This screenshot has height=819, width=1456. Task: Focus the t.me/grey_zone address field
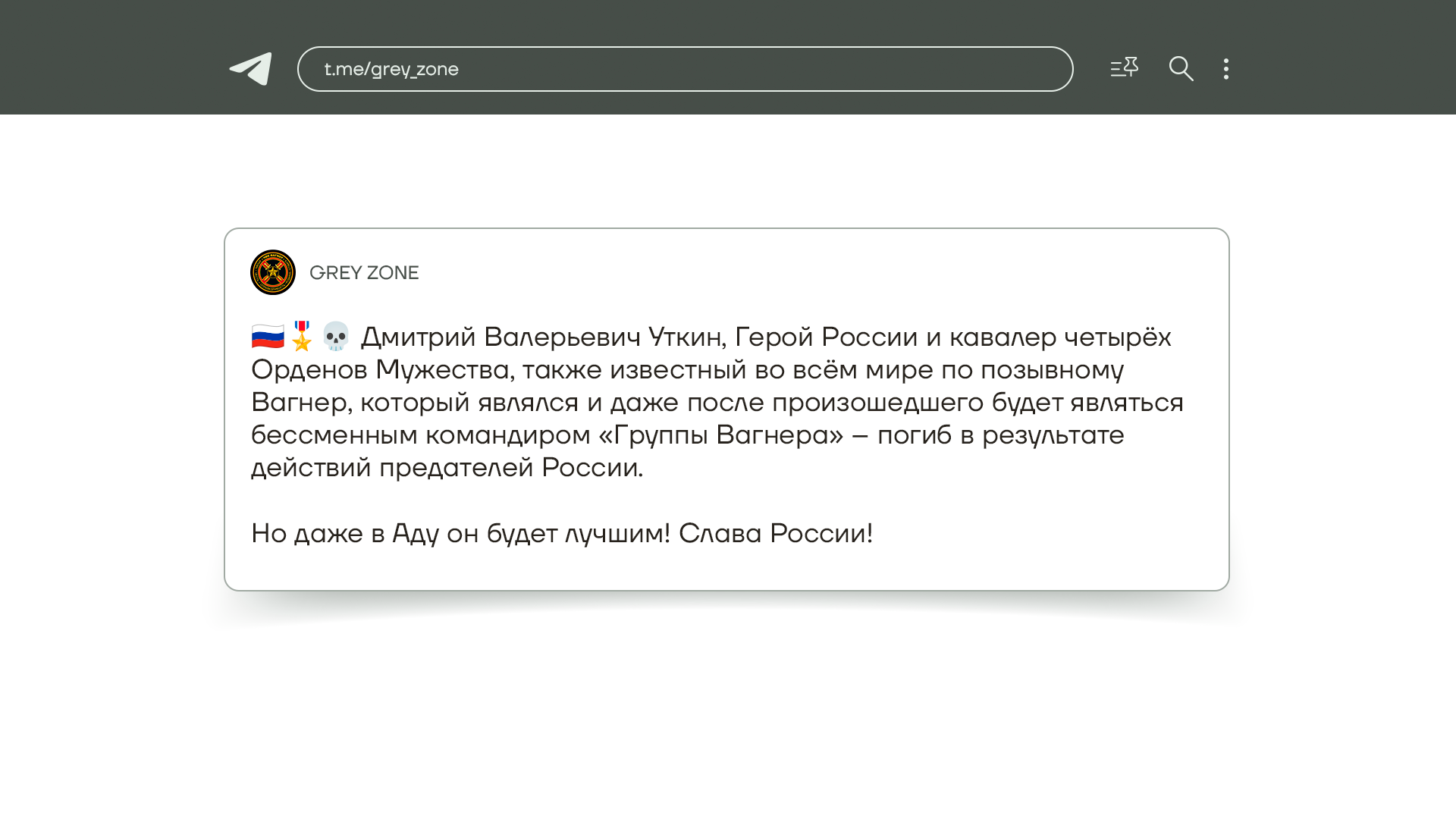[x=685, y=69]
